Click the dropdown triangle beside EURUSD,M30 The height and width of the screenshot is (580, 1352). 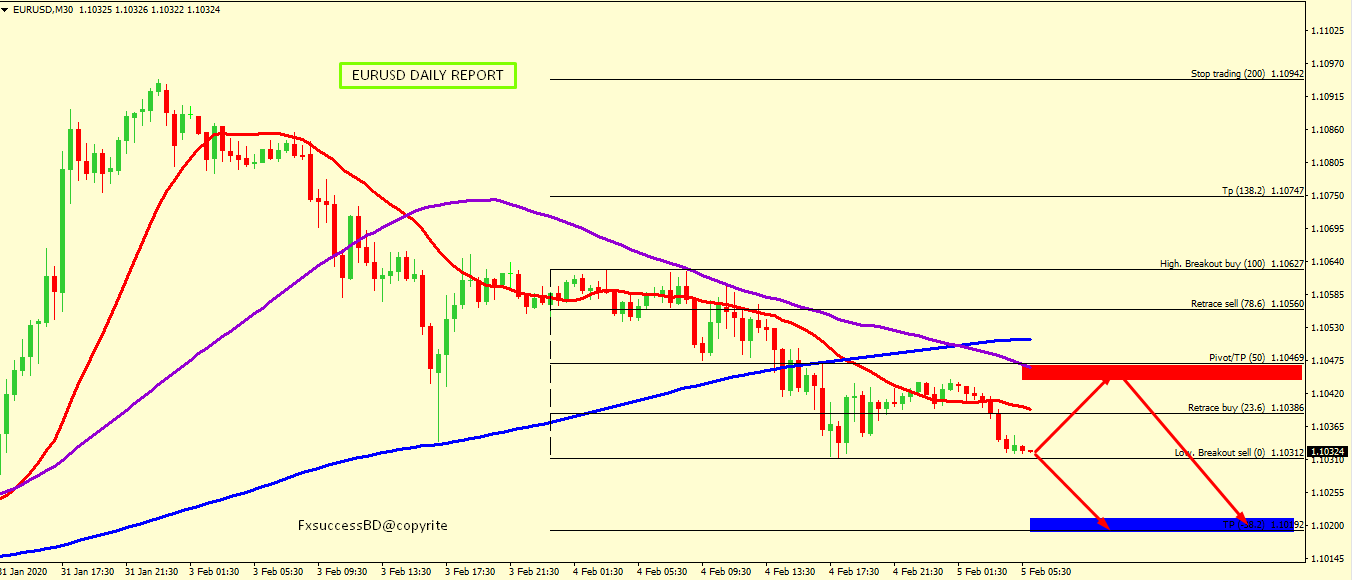tap(6, 9)
